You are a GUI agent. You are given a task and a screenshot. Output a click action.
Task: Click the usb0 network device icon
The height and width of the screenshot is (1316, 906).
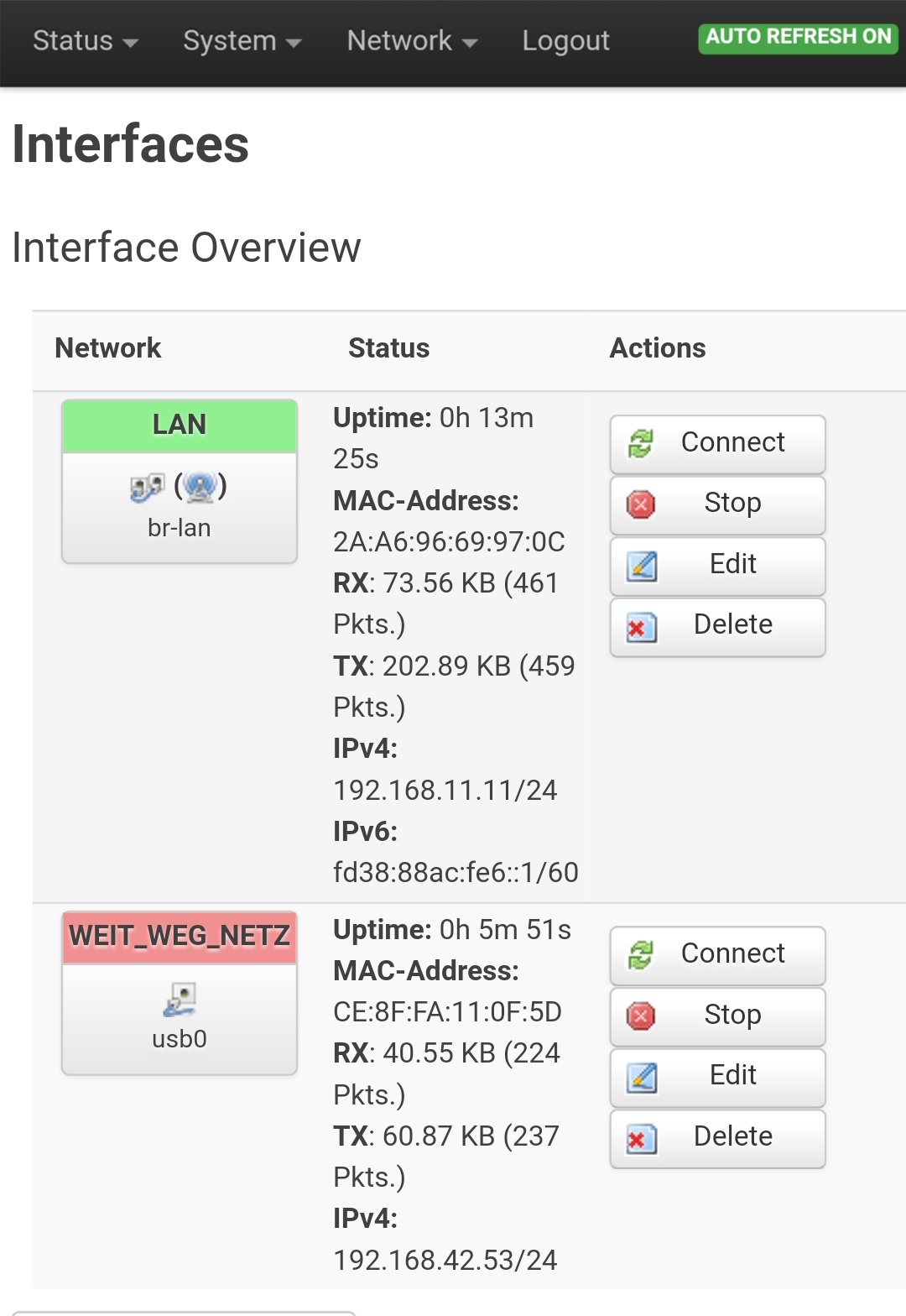[x=180, y=1000]
